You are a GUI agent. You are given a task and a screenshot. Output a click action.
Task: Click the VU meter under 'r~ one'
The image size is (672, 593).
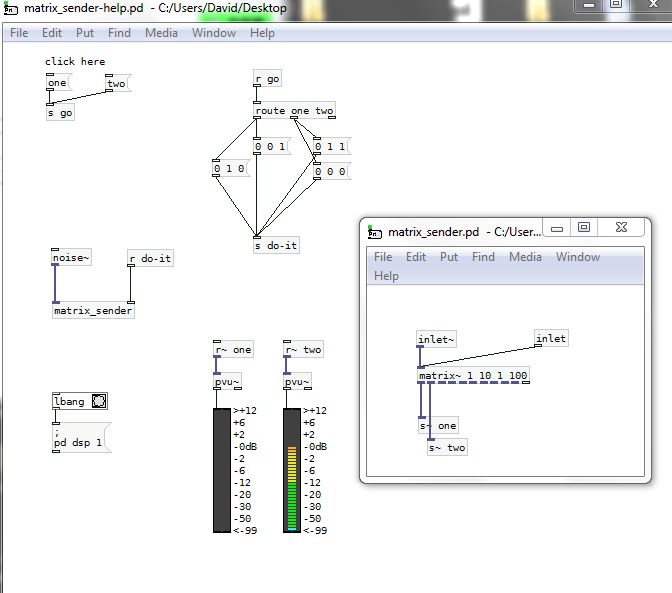(x=222, y=469)
